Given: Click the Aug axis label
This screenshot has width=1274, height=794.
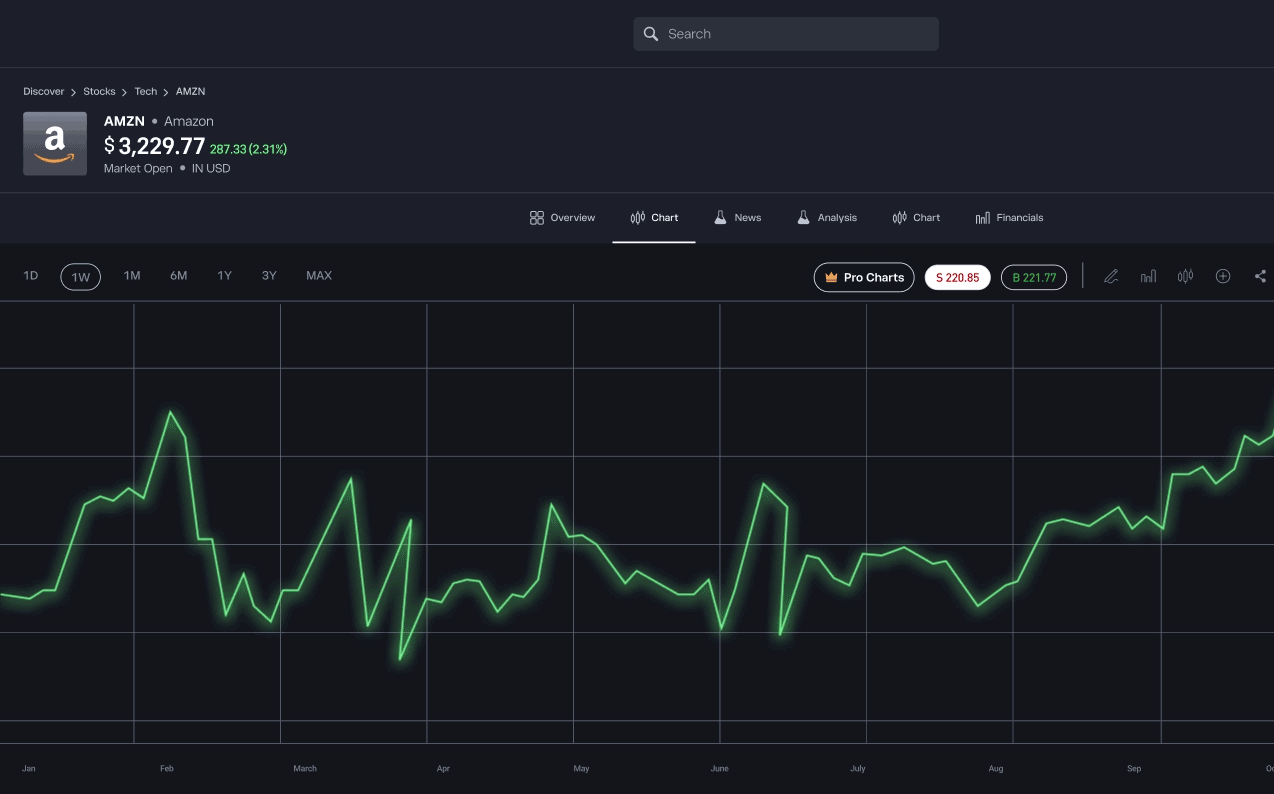Looking at the screenshot, I should 995,769.
